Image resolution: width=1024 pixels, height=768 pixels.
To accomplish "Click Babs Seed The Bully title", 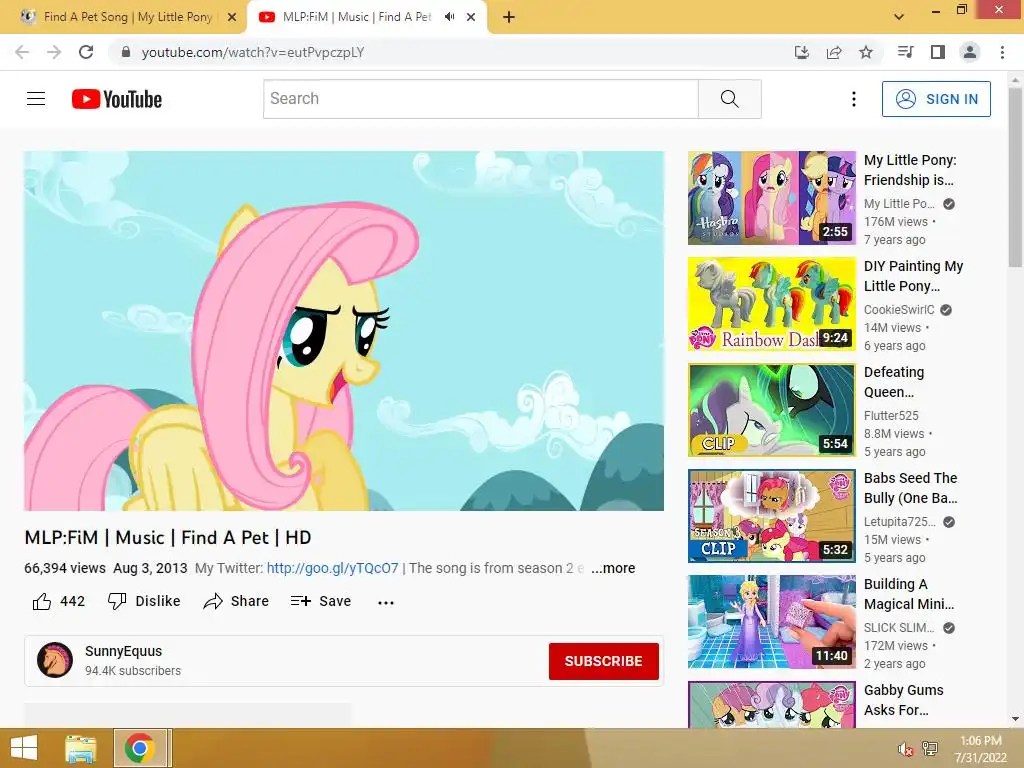I will [x=910, y=488].
